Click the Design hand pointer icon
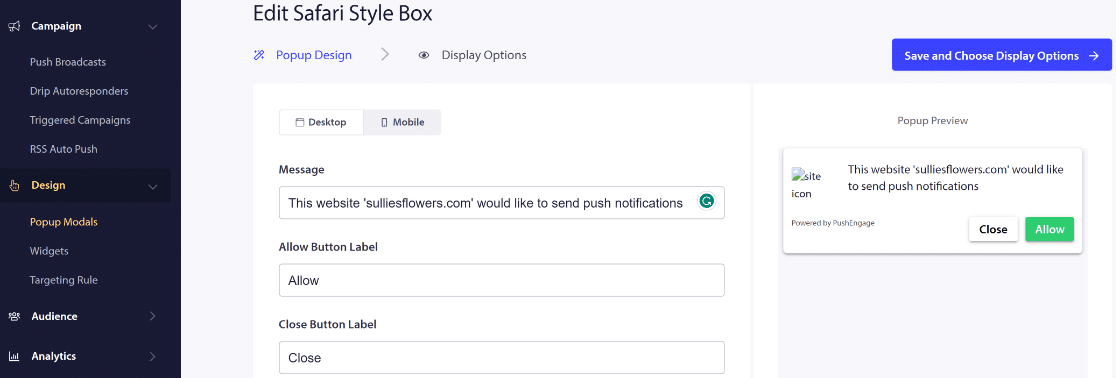 [14, 186]
